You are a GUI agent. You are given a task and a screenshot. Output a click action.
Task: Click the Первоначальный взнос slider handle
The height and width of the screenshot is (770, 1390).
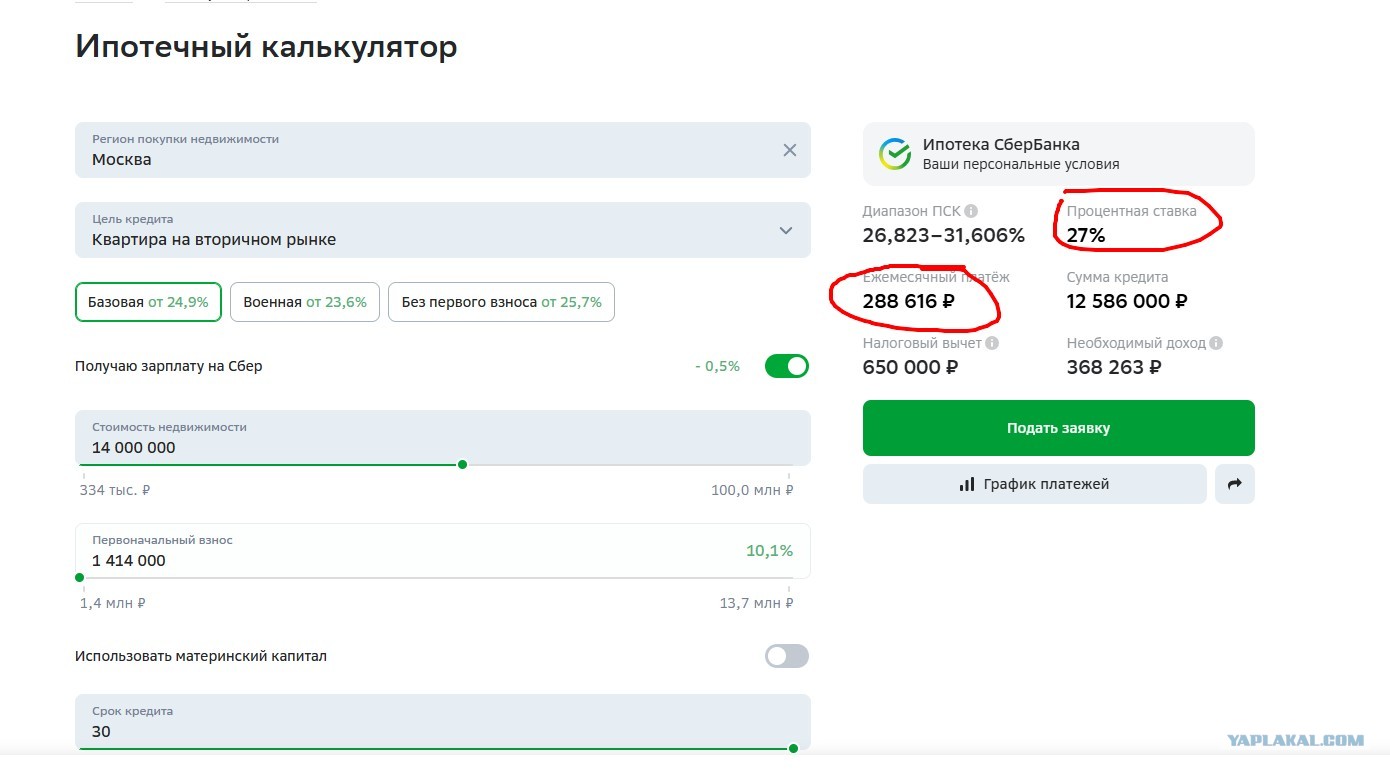pyautogui.click(x=80, y=577)
